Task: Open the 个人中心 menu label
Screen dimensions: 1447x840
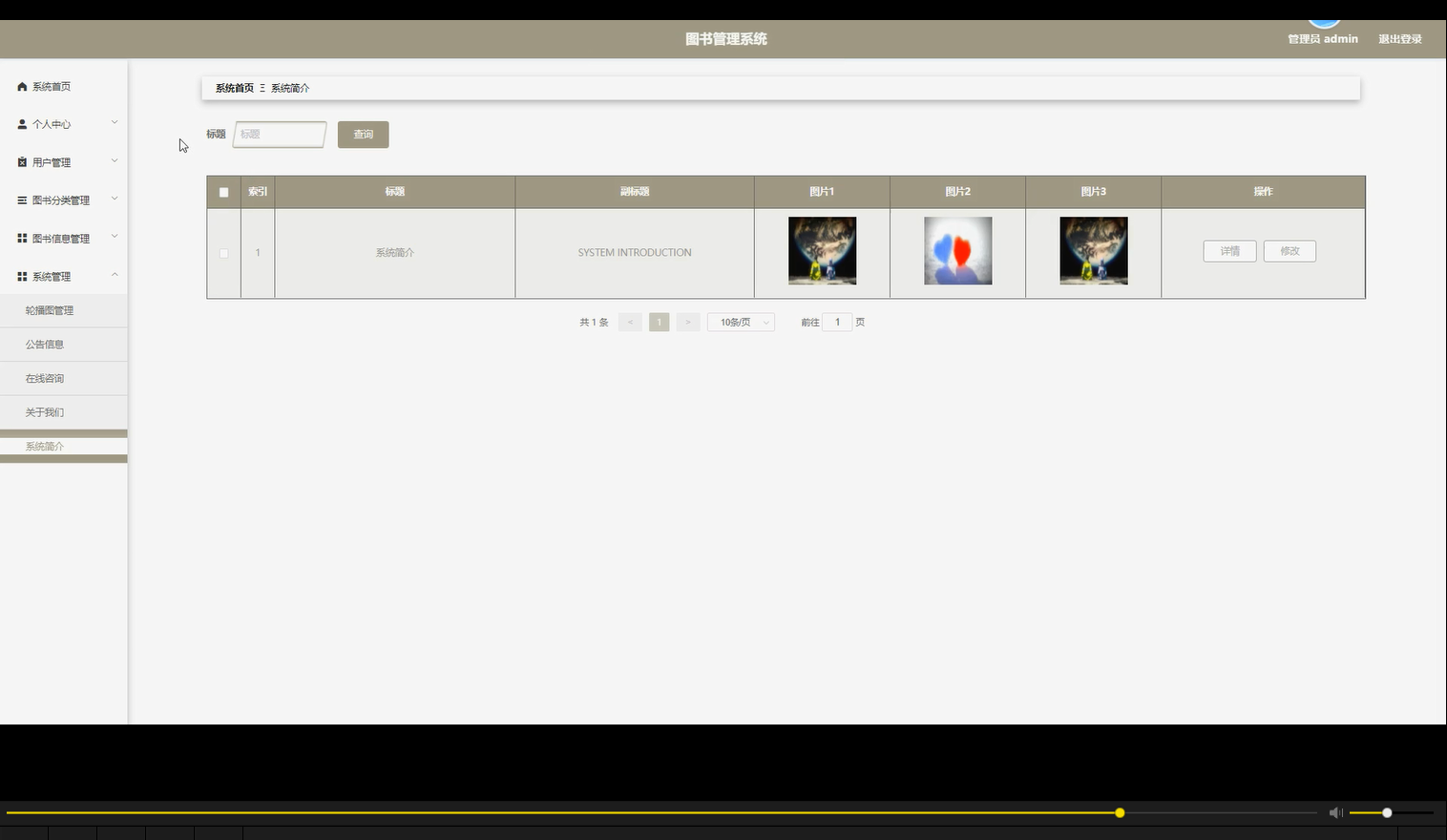Action: (52, 124)
